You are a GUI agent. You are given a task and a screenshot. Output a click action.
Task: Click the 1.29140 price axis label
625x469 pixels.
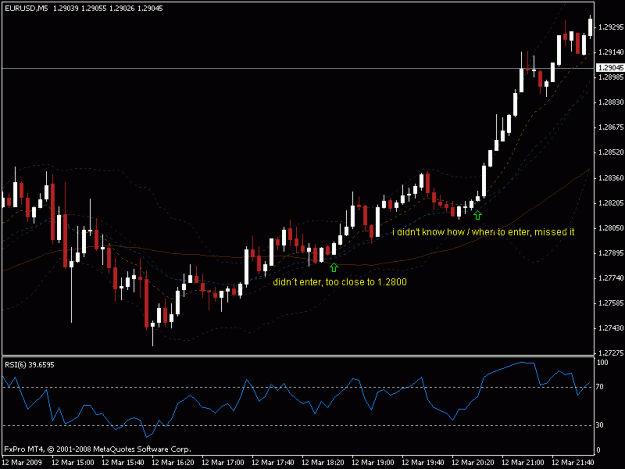tap(611, 52)
